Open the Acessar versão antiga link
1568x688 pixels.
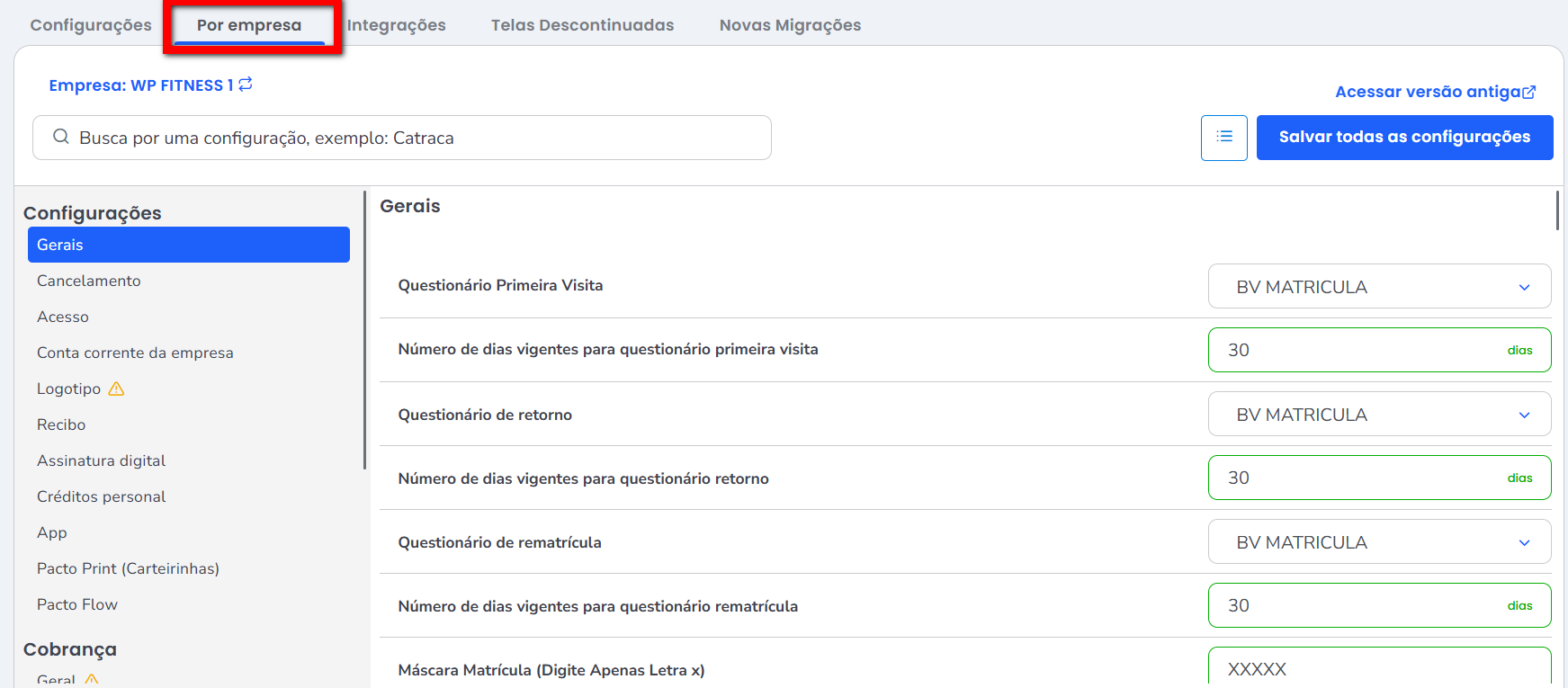pyautogui.click(x=1427, y=92)
